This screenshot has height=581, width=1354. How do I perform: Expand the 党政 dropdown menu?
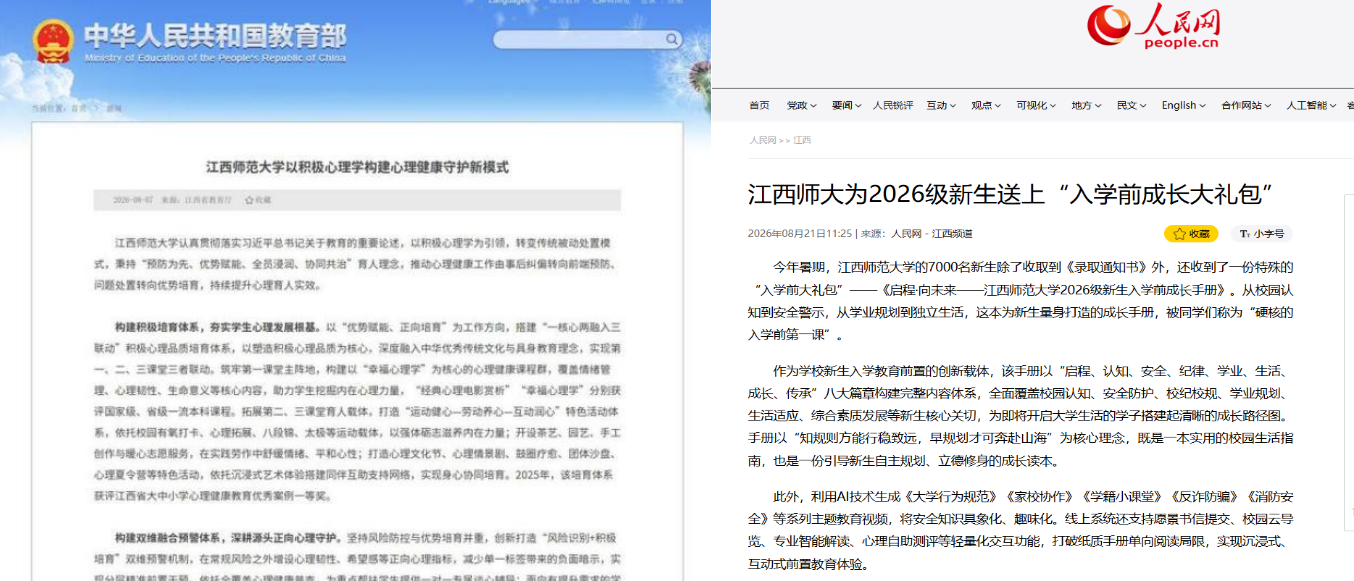801,105
